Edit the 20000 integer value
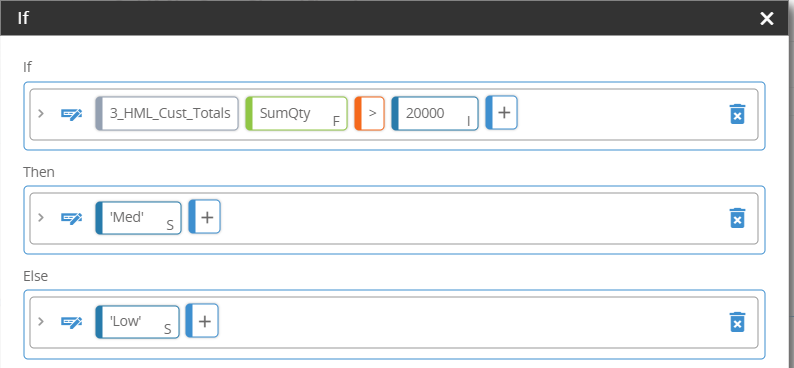This screenshot has width=794, height=368. tap(435, 113)
